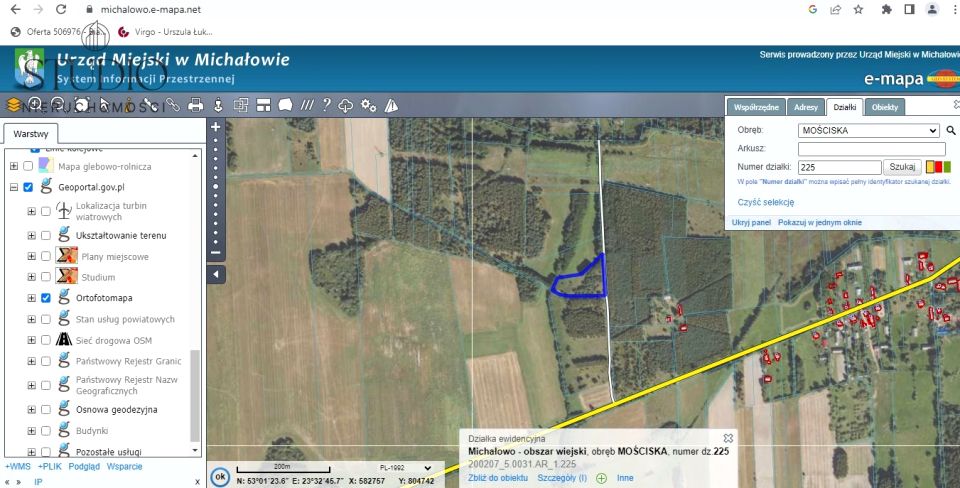
Task: Expand the Osnowa geodezyjna node
Action: pos(31,410)
